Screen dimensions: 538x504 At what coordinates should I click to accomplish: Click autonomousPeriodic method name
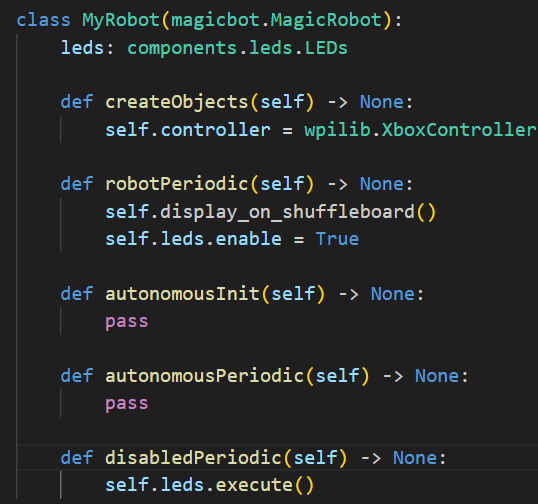click(x=204, y=376)
